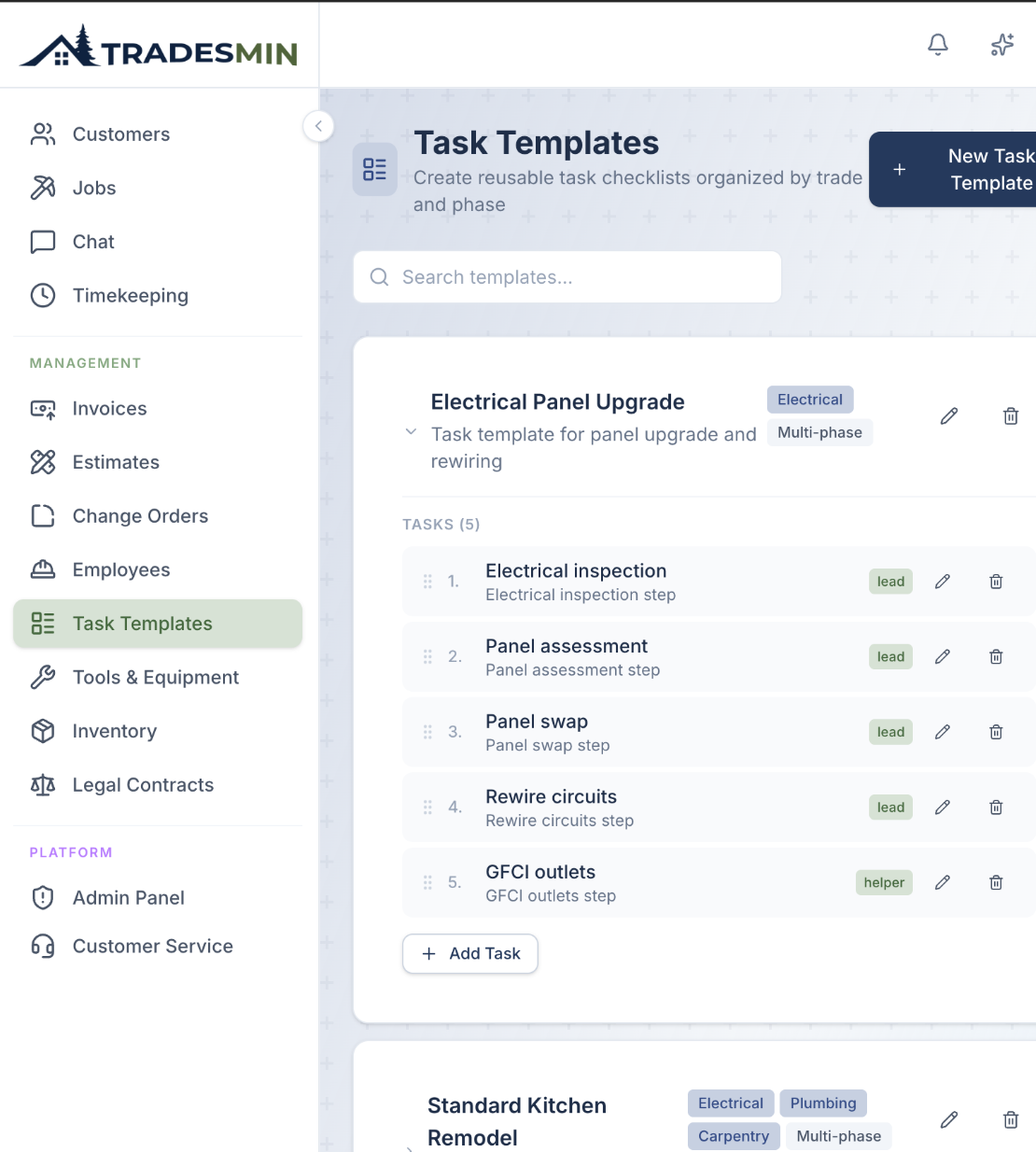This screenshot has width=1036, height=1152.
Task: Grab drag handle for Rewire circuits
Action: tap(427, 808)
